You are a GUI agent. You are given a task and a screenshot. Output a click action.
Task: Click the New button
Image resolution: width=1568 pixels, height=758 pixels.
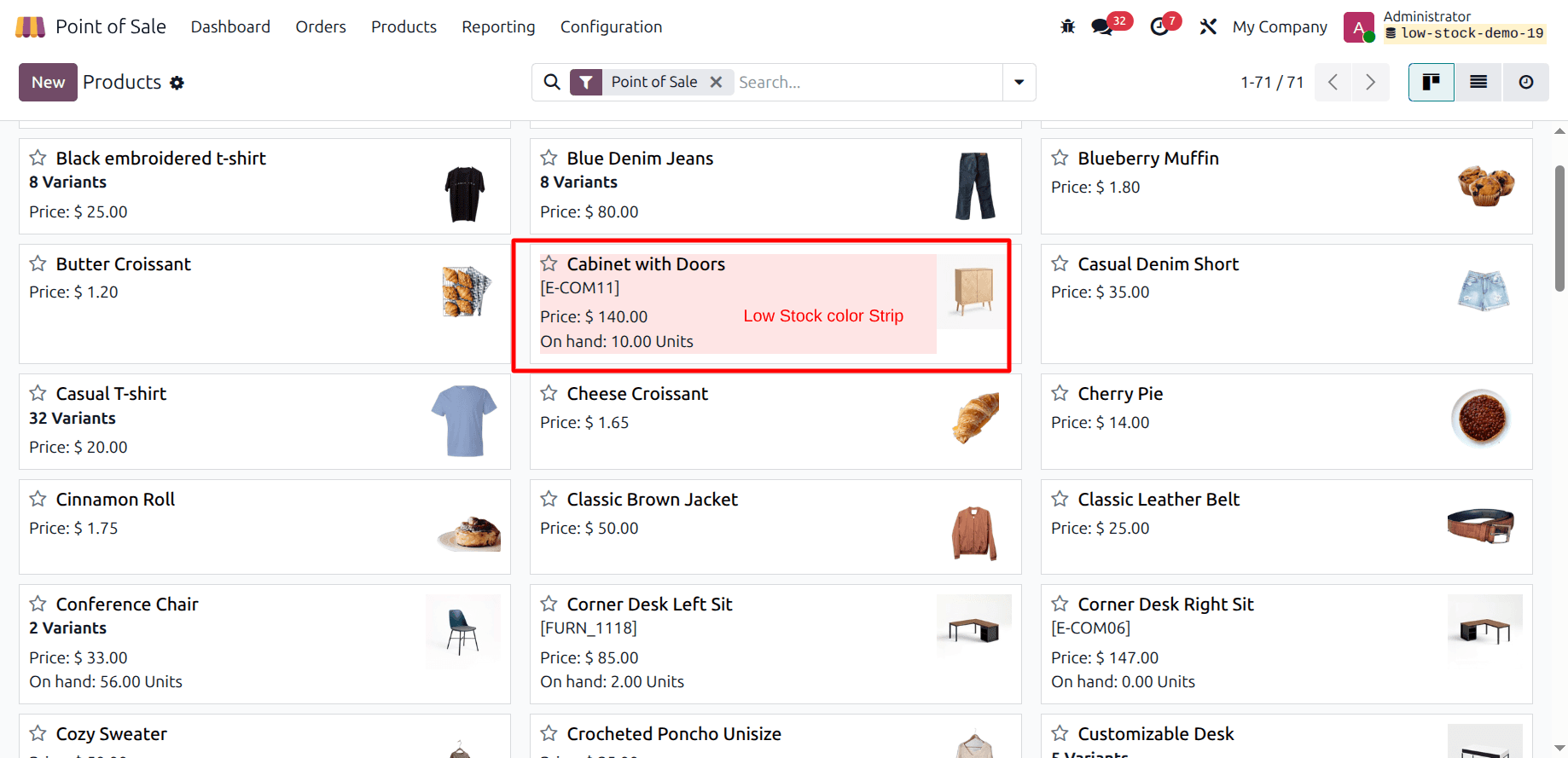click(x=48, y=82)
